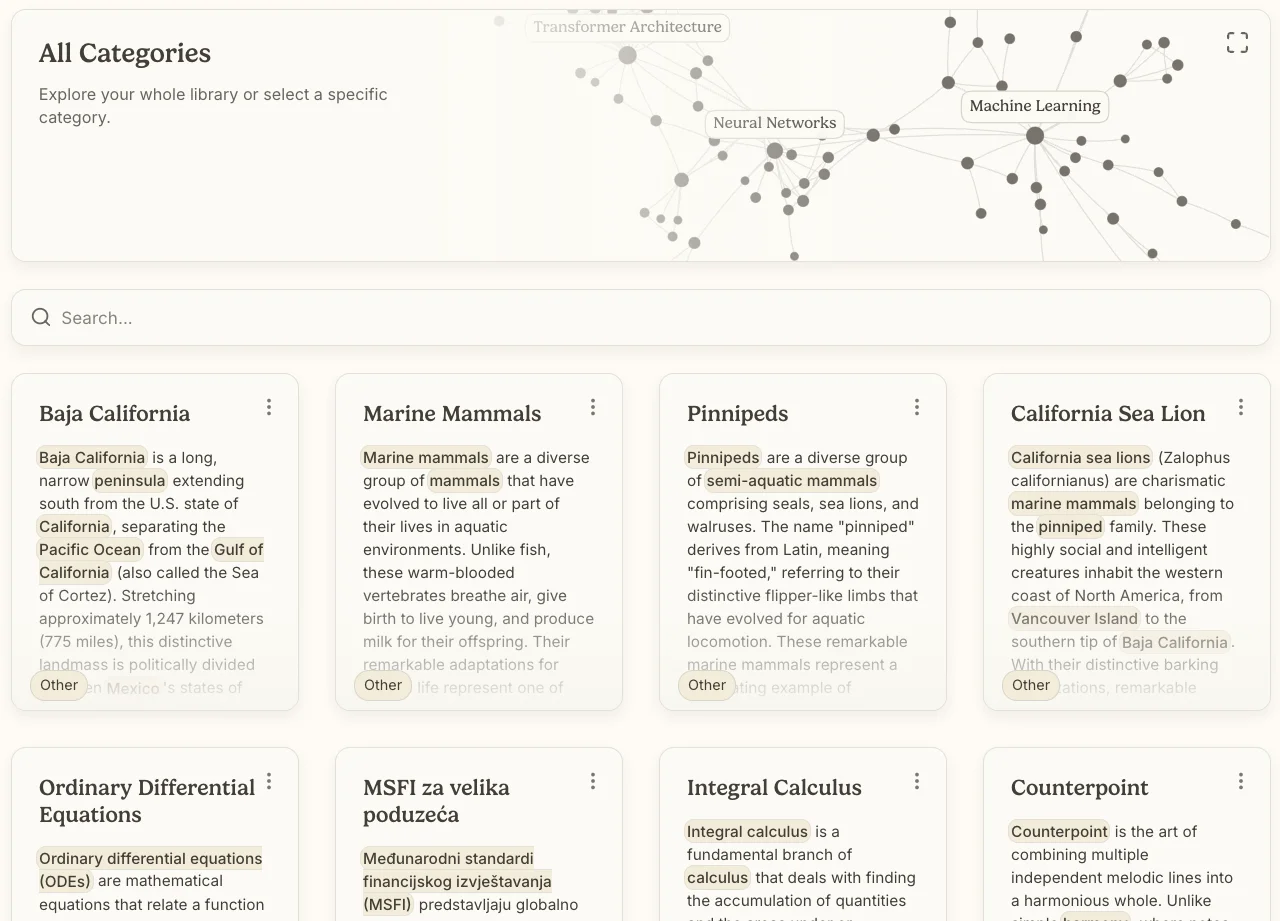Follow the semi-aquatic mammals link
The height and width of the screenshot is (921, 1280).
click(x=792, y=480)
